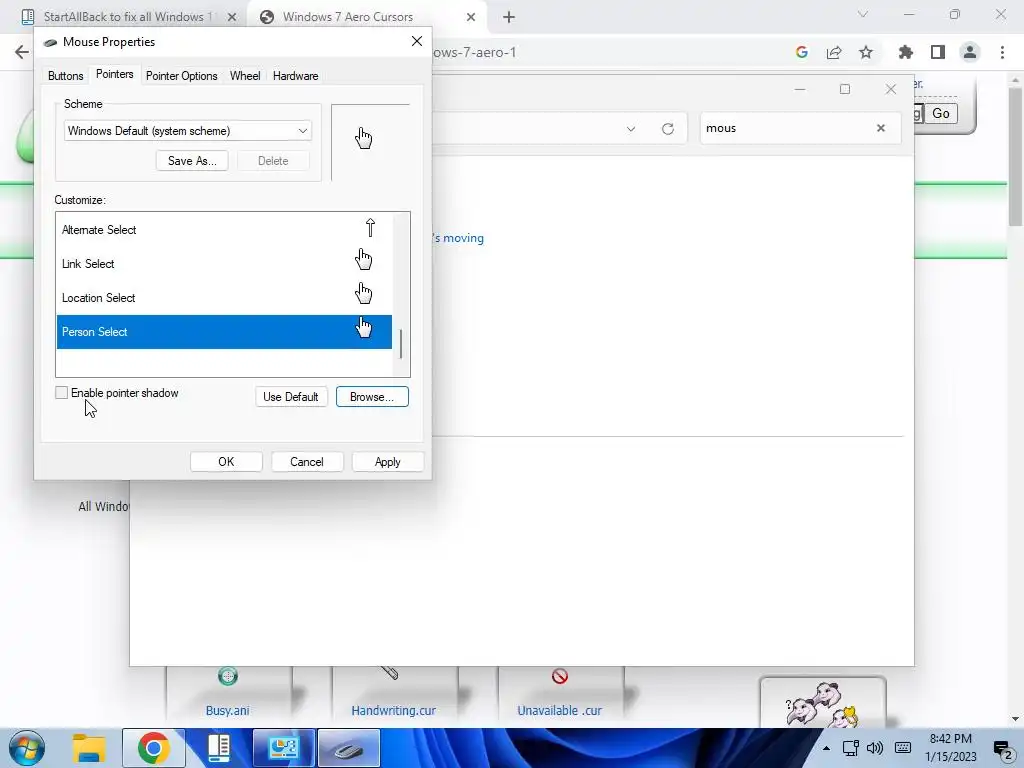Open the Busy.ani cursor link
The width and height of the screenshot is (1024, 768).
click(227, 711)
